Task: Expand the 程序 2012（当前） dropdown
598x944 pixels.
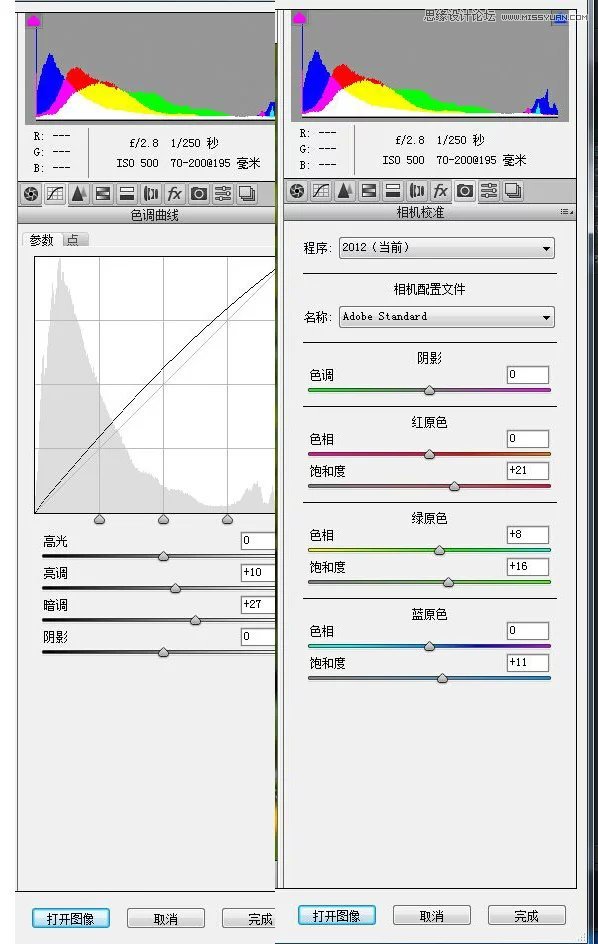Action: click(x=446, y=248)
